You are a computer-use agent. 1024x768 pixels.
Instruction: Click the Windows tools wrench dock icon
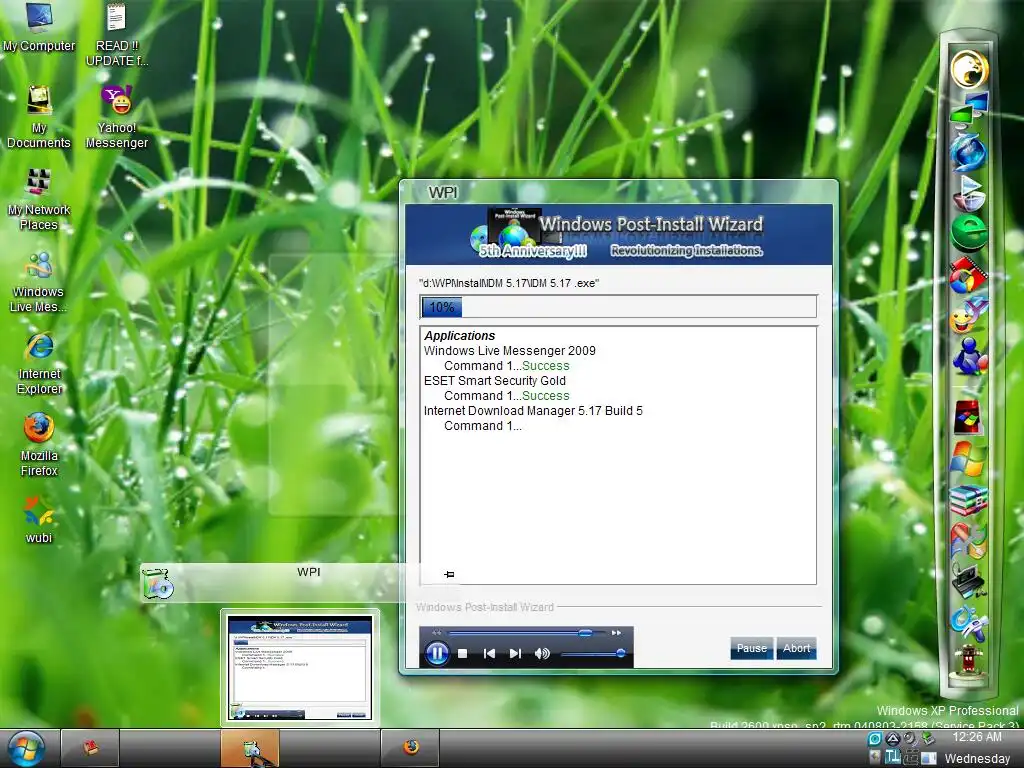(968, 541)
